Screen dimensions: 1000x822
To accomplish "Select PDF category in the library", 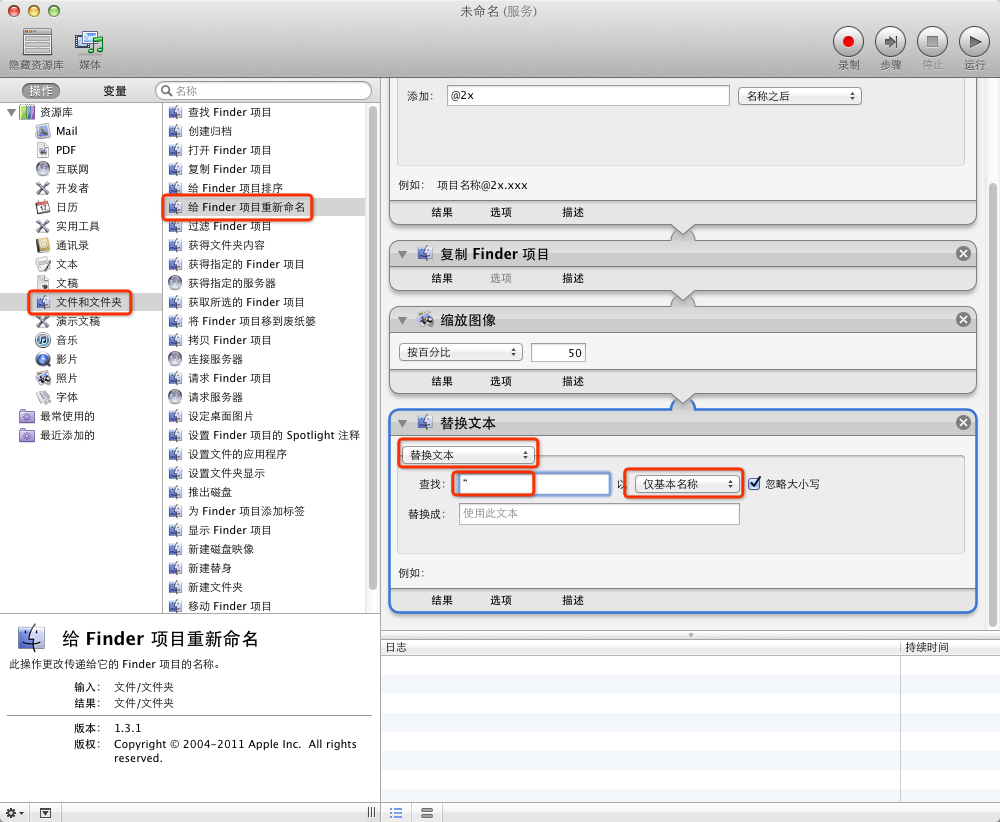I will pyautogui.click(x=66, y=150).
